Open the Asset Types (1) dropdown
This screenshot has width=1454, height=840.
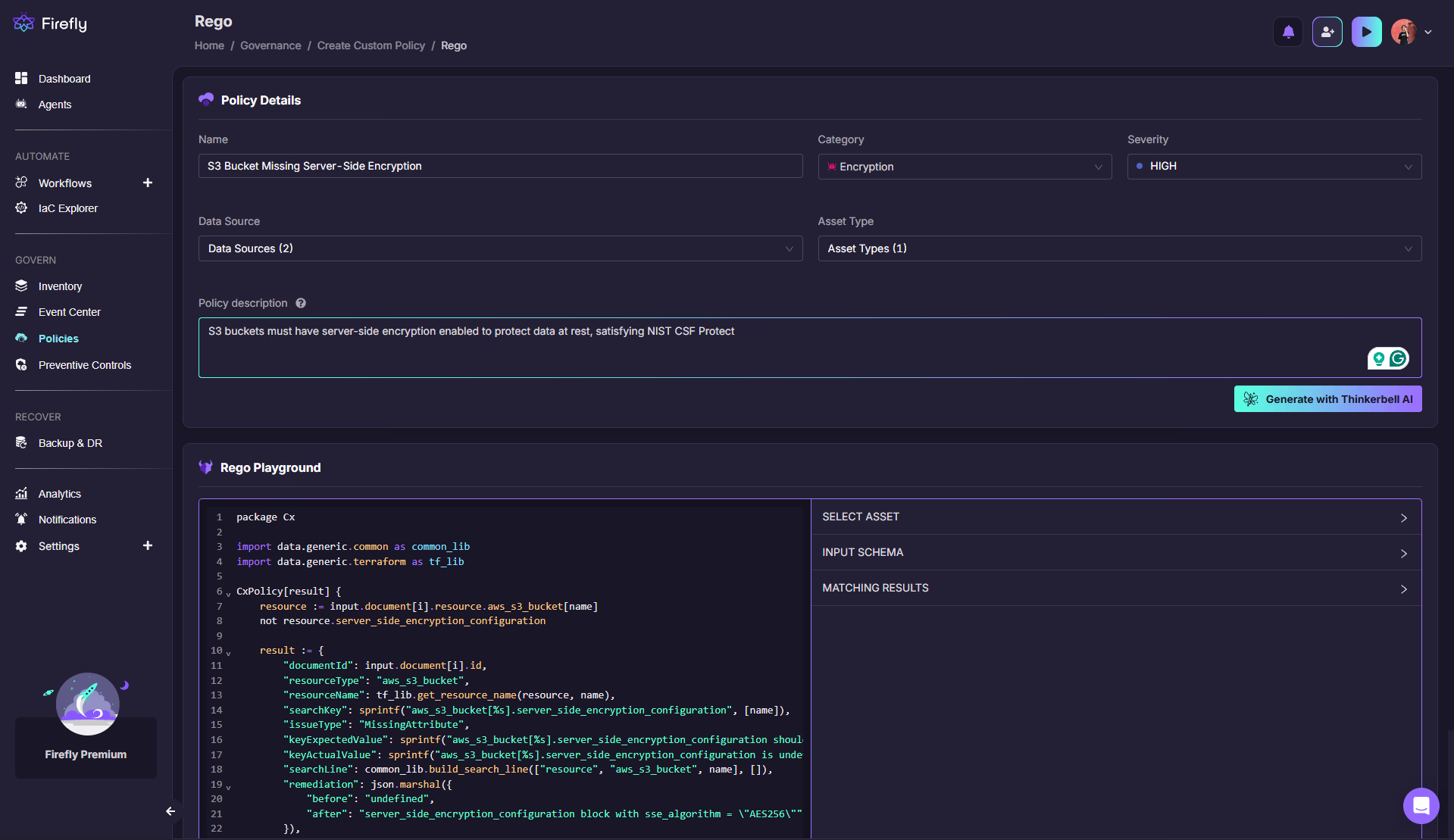1119,248
